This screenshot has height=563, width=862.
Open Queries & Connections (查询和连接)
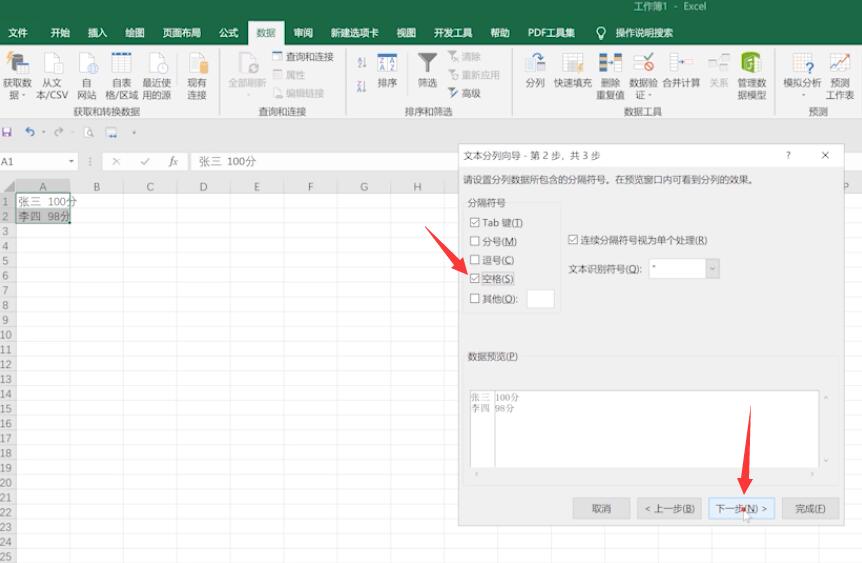303,57
